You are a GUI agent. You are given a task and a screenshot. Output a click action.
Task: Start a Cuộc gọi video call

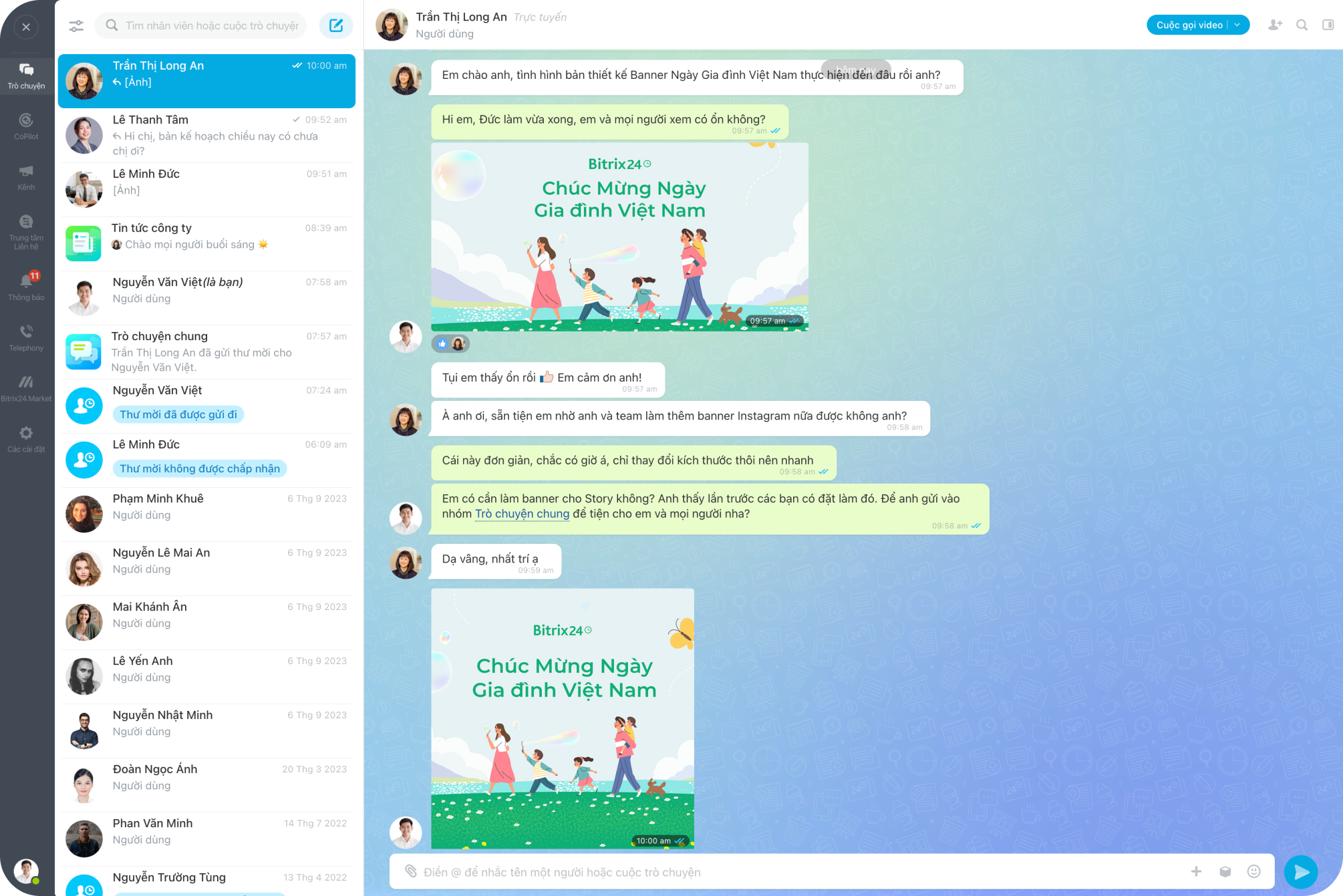pos(1189,25)
